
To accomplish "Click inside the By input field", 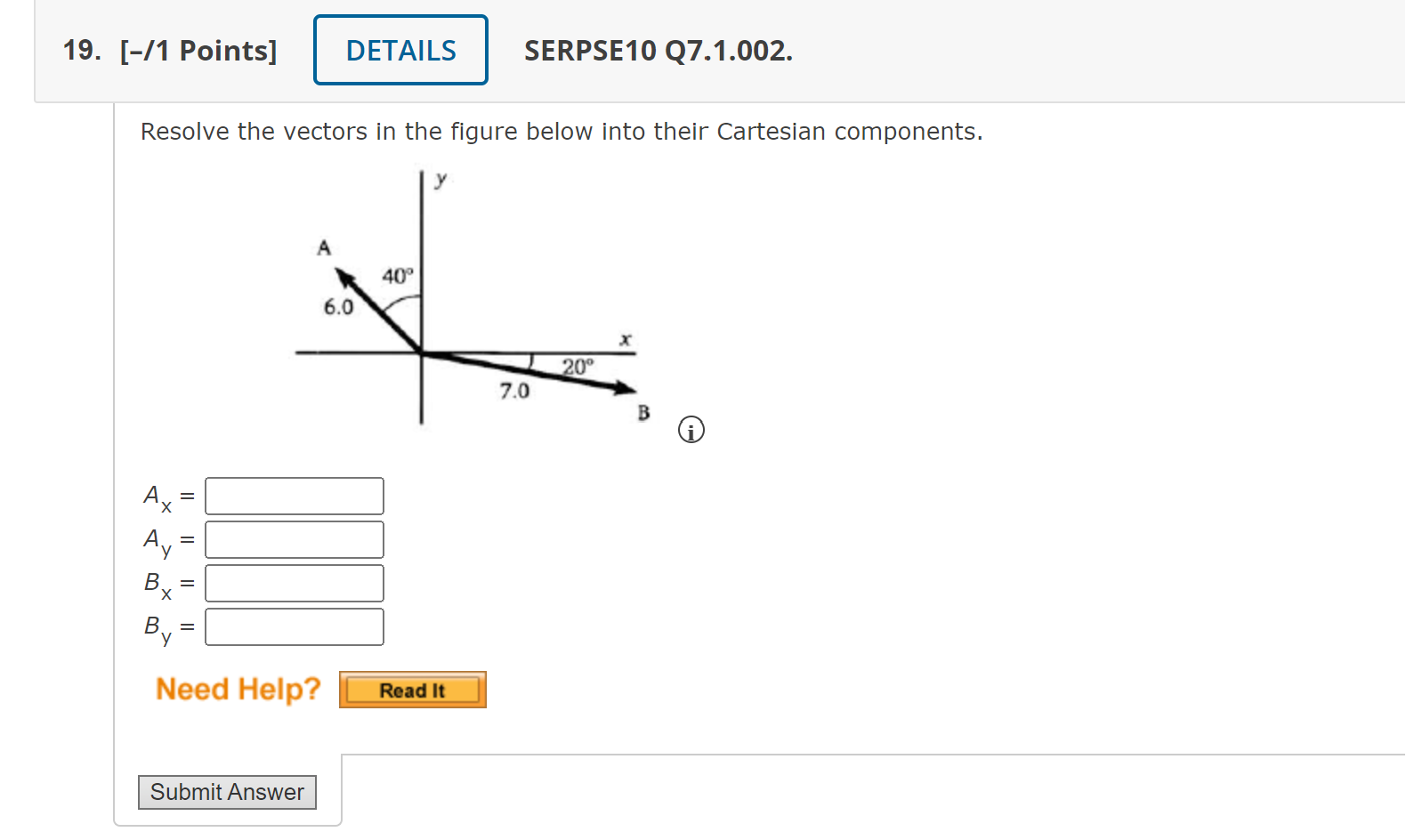I will coord(294,626).
